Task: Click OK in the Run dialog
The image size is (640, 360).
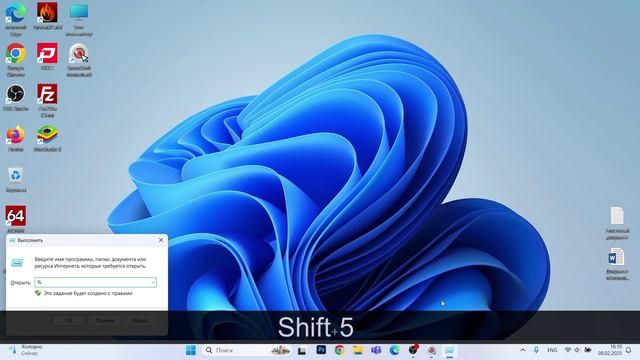Action: [x=69, y=321]
